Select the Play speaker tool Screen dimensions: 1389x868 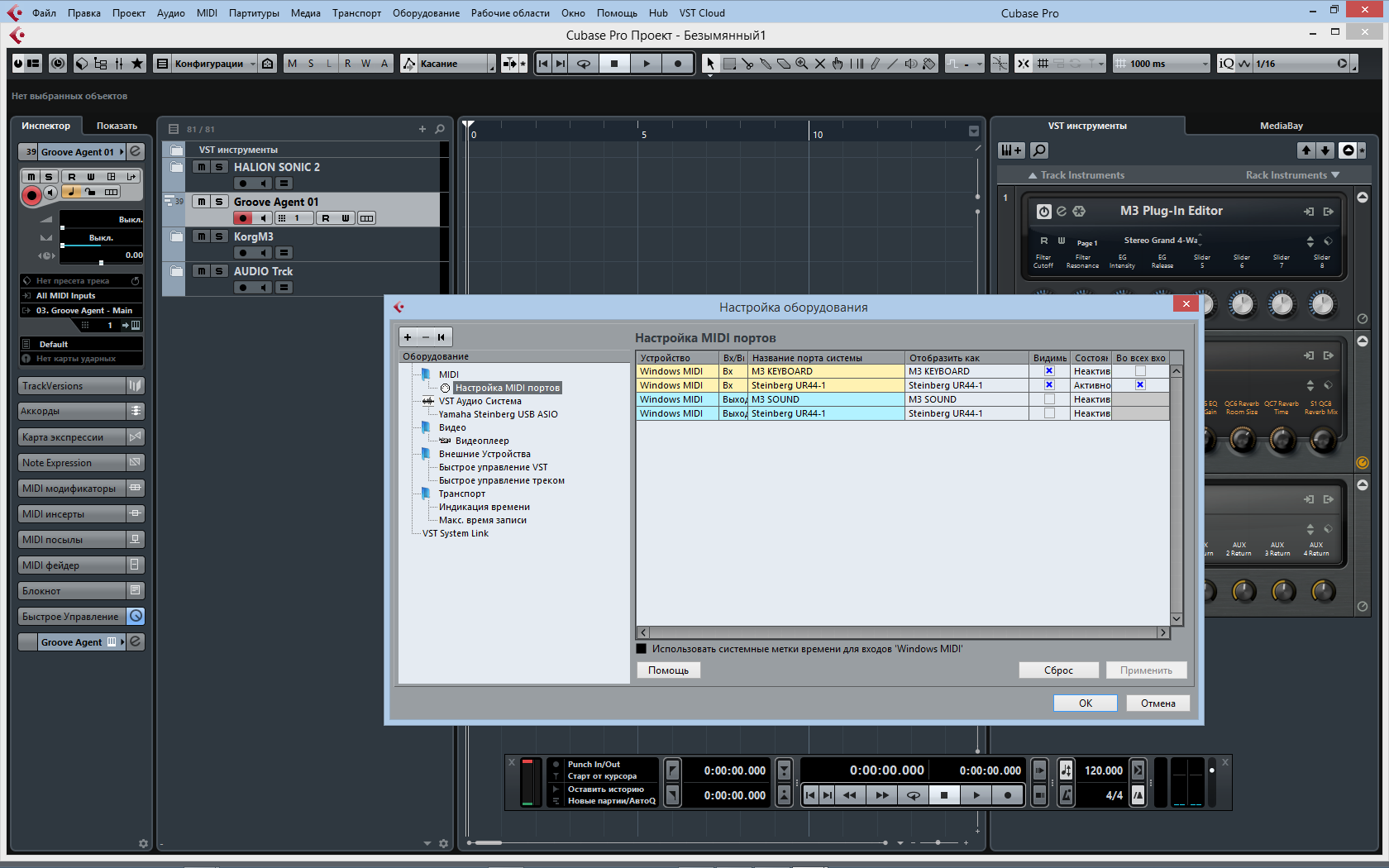click(911, 64)
